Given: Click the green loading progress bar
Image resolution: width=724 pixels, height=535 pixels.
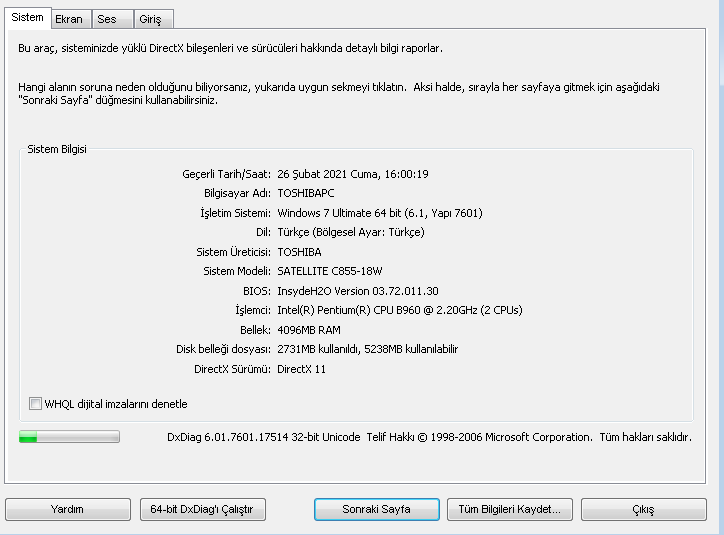Looking at the screenshot, I should (x=69, y=437).
